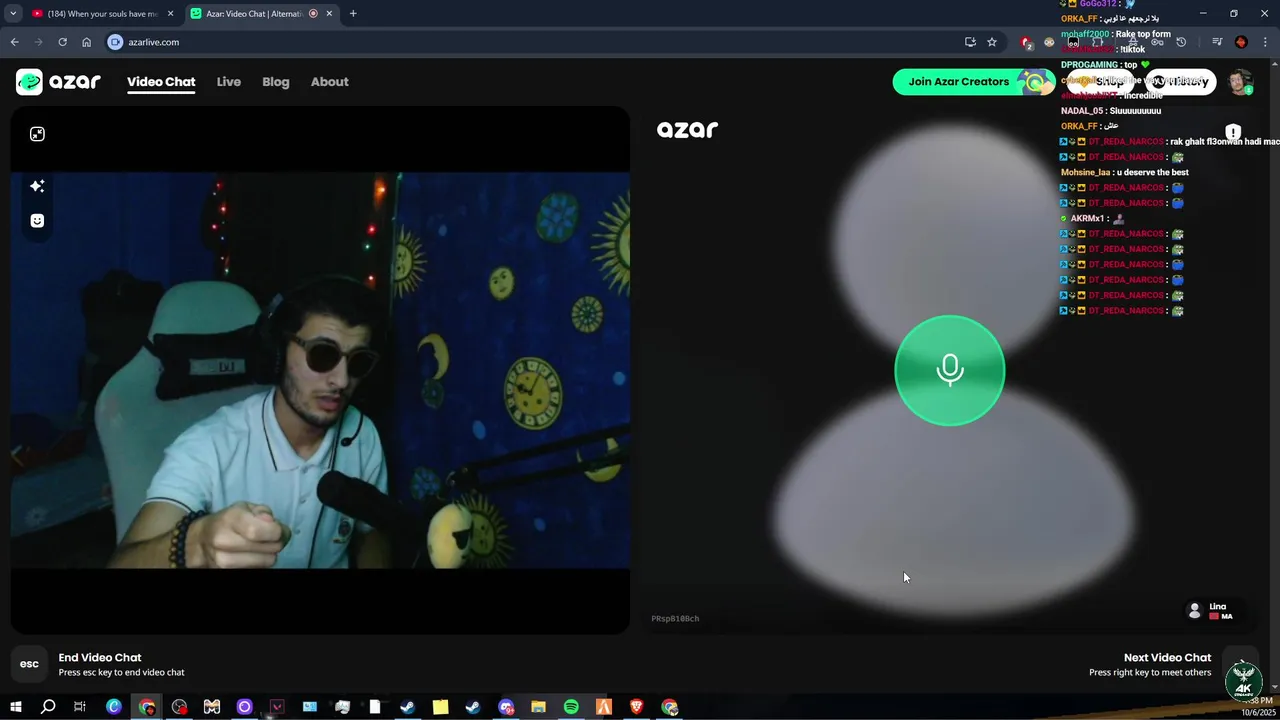Open the yellow Sticky Notes taskbar icon
Viewport: 1280px width, 720px height.
click(440, 707)
